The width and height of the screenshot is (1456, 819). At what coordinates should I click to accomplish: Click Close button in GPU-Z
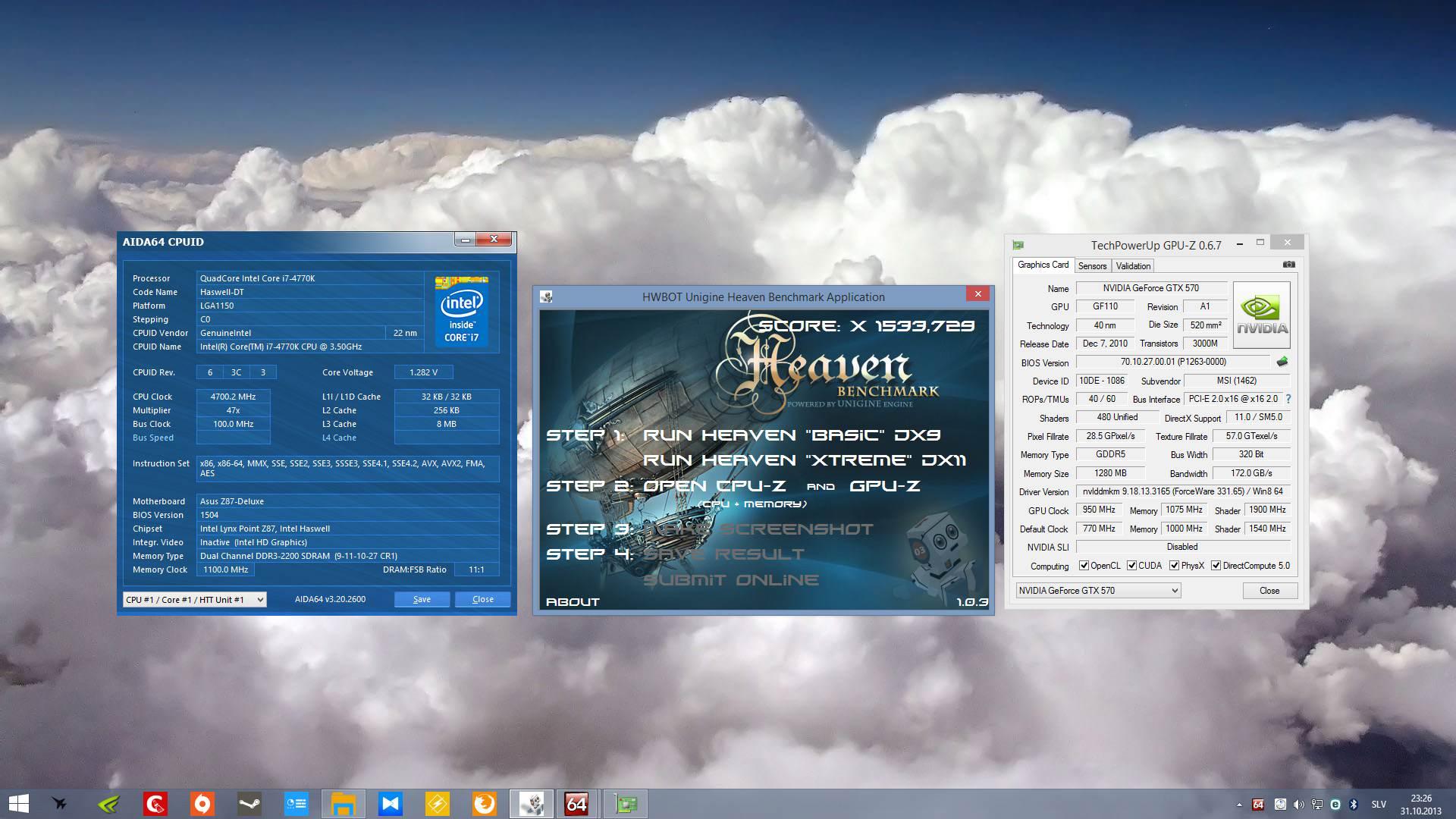point(1269,591)
